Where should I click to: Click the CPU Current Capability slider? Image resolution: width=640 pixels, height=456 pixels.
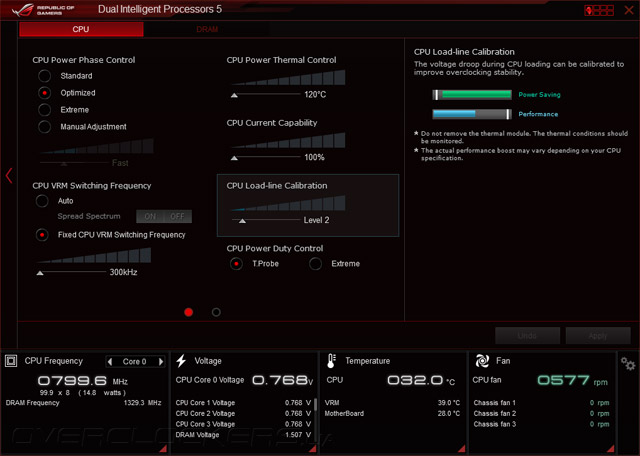point(266,158)
